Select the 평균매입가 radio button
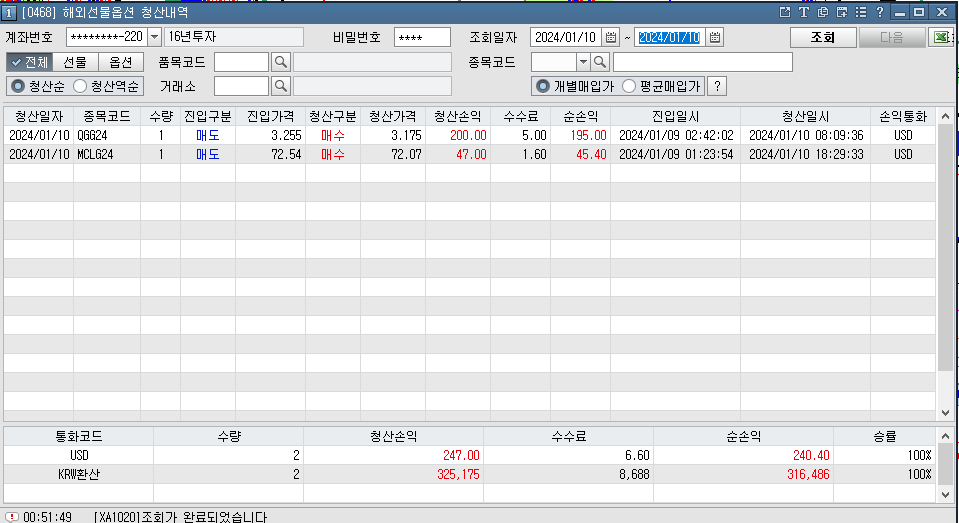 629,86
